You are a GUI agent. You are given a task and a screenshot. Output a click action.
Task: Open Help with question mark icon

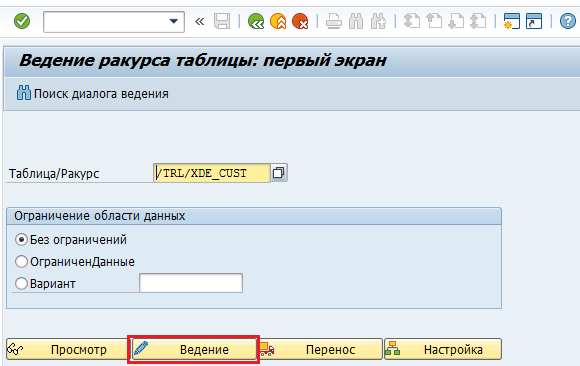567,21
